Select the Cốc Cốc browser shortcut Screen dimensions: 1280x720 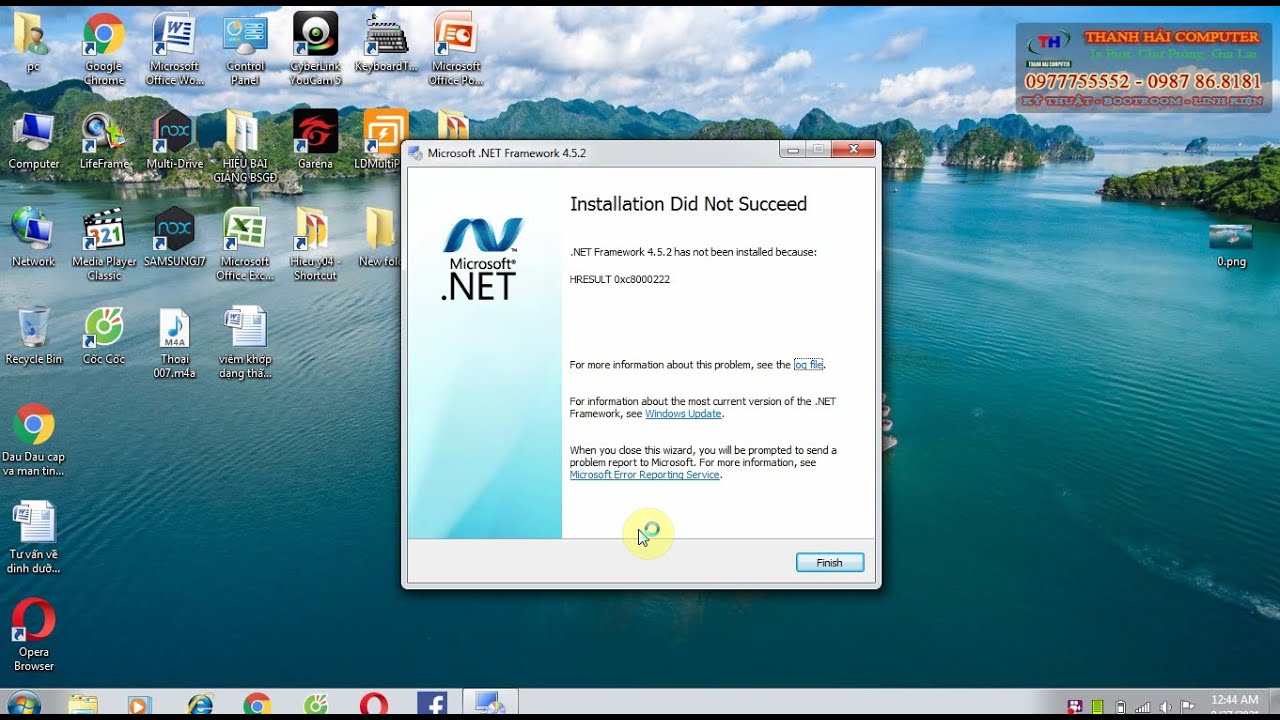[x=104, y=336]
